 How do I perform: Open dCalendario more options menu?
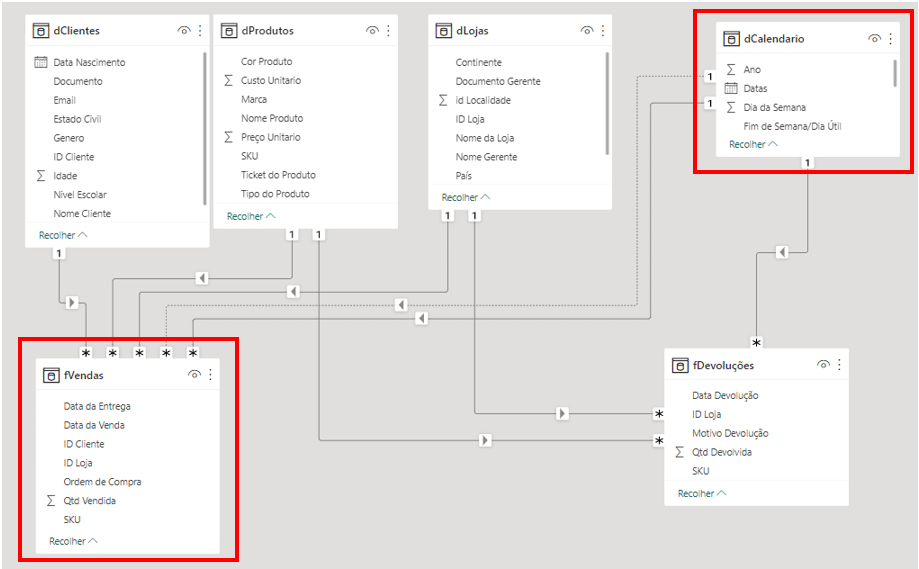tap(891, 39)
